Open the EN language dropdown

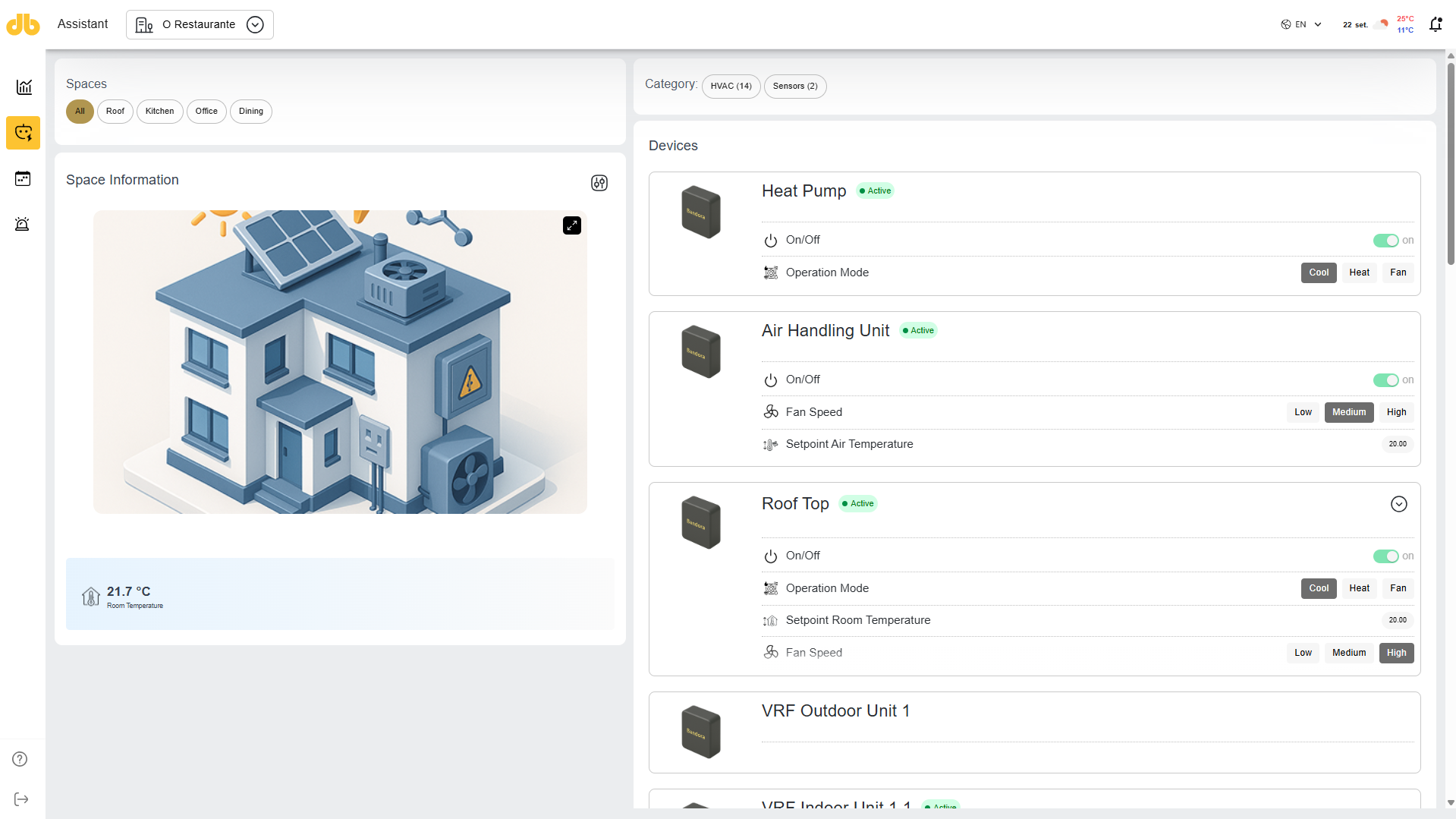[1301, 24]
